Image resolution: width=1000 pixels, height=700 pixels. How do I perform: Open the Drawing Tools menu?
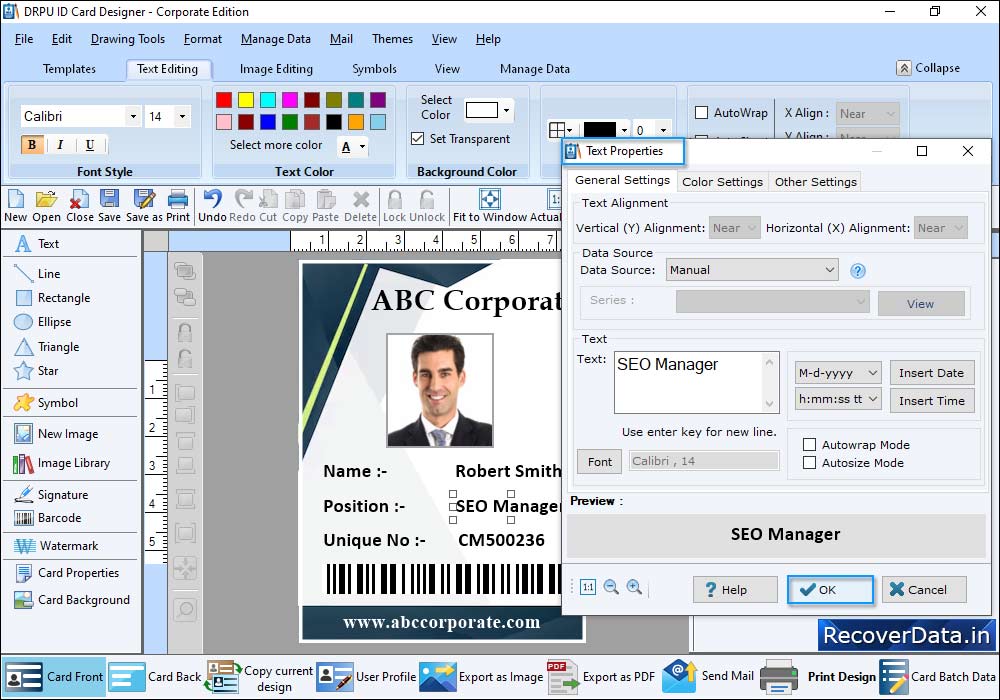click(128, 39)
